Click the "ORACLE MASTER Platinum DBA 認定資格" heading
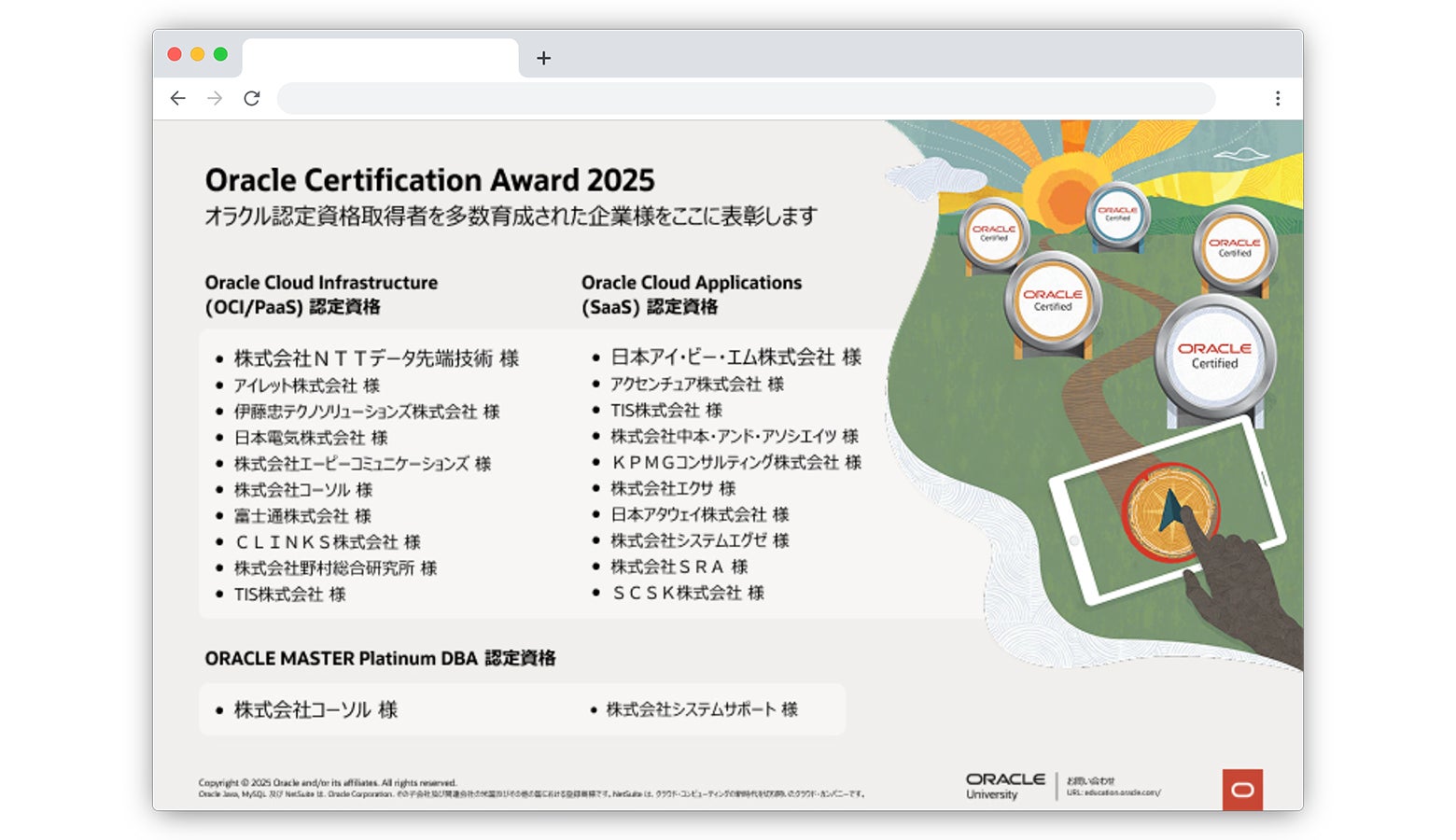 tap(380, 658)
